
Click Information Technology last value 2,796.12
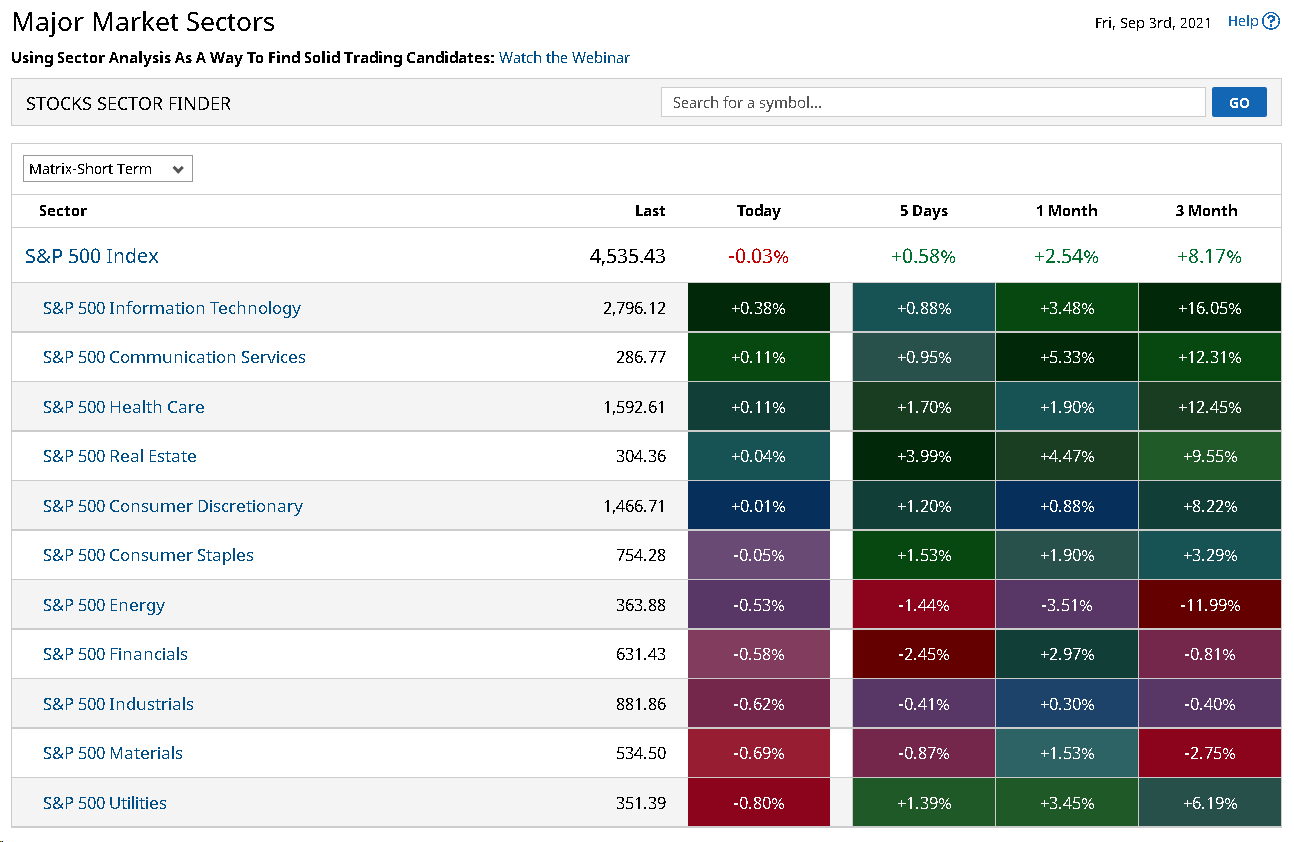[634, 308]
